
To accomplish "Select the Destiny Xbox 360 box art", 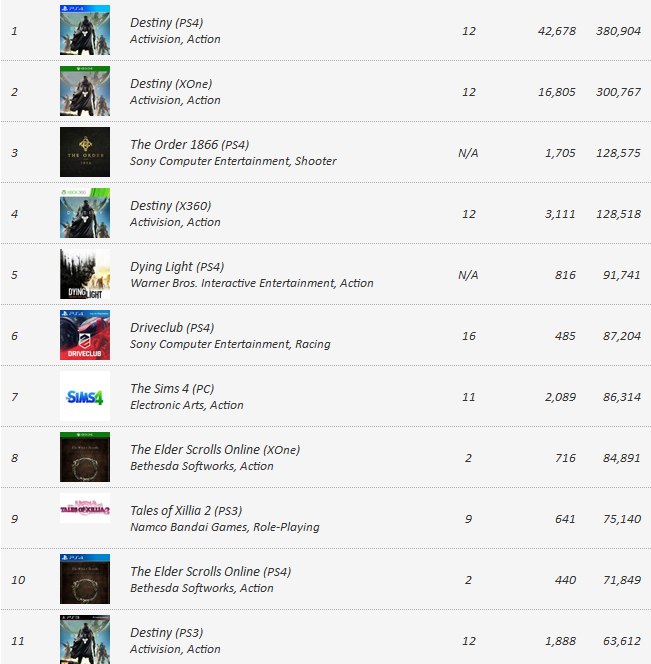I will [x=85, y=213].
